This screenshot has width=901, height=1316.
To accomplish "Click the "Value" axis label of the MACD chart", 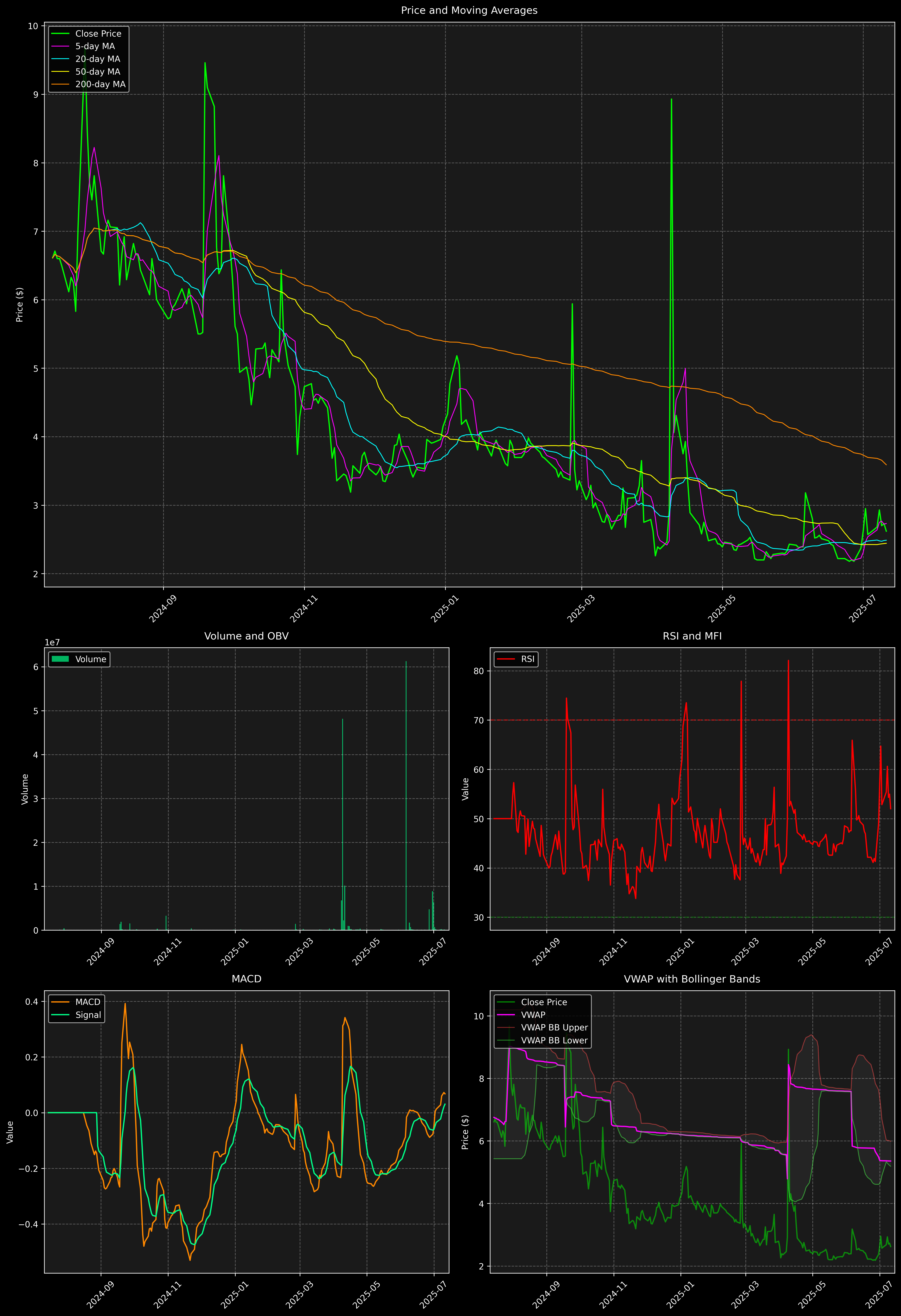I will pyautogui.click(x=10, y=1132).
